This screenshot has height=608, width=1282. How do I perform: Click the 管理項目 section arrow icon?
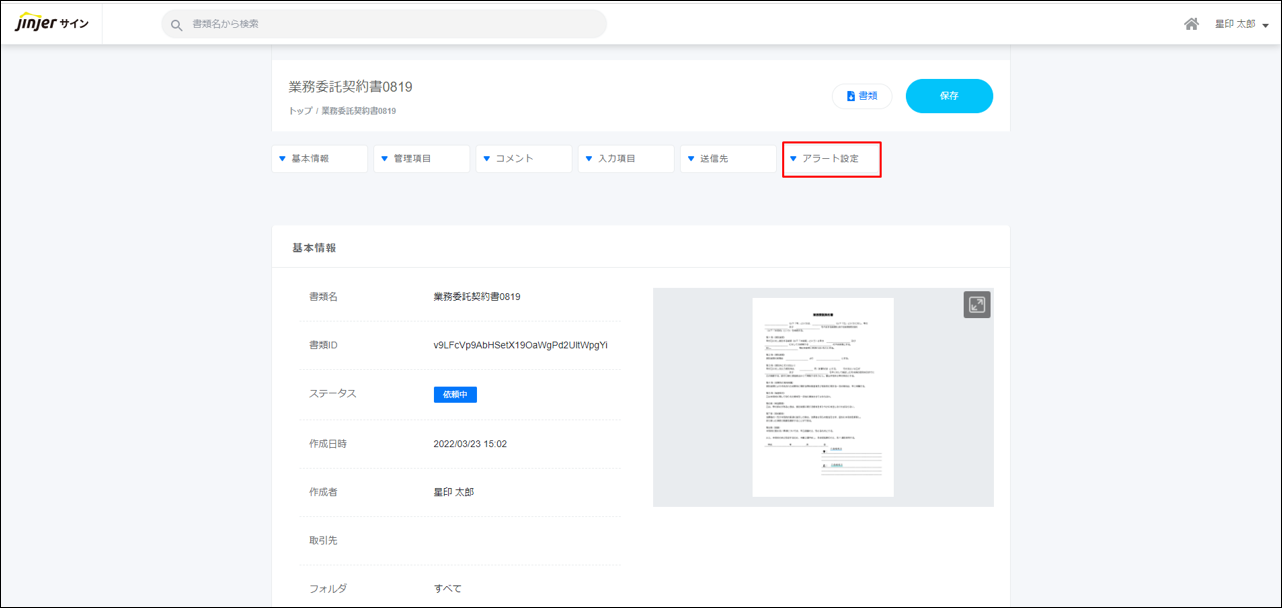[x=385, y=159]
